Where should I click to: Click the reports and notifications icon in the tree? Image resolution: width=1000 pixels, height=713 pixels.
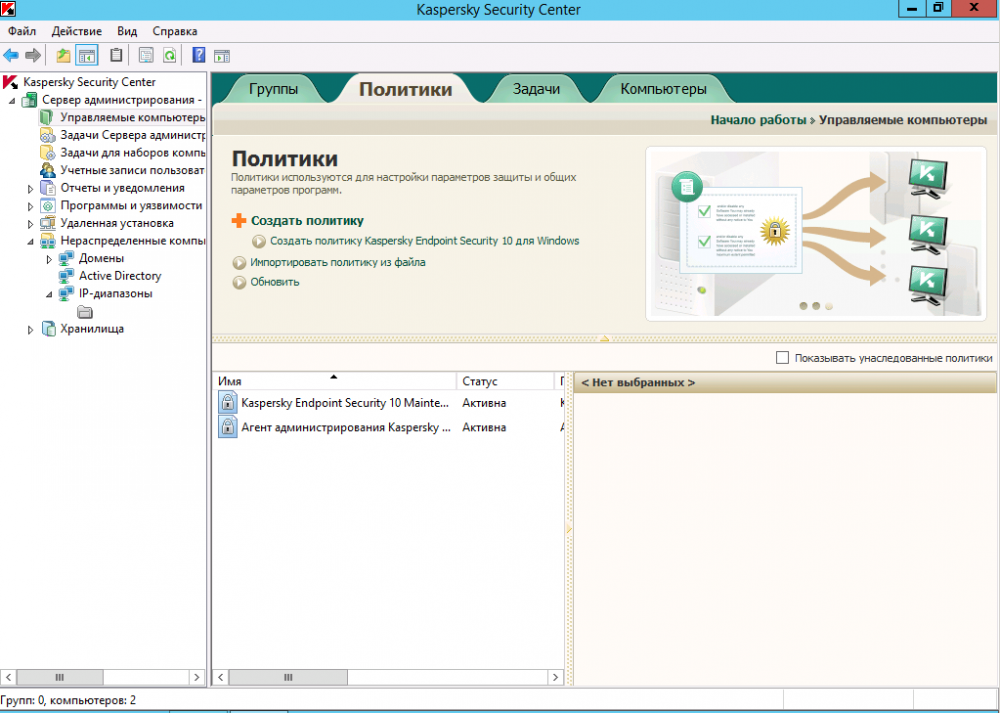(48, 188)
